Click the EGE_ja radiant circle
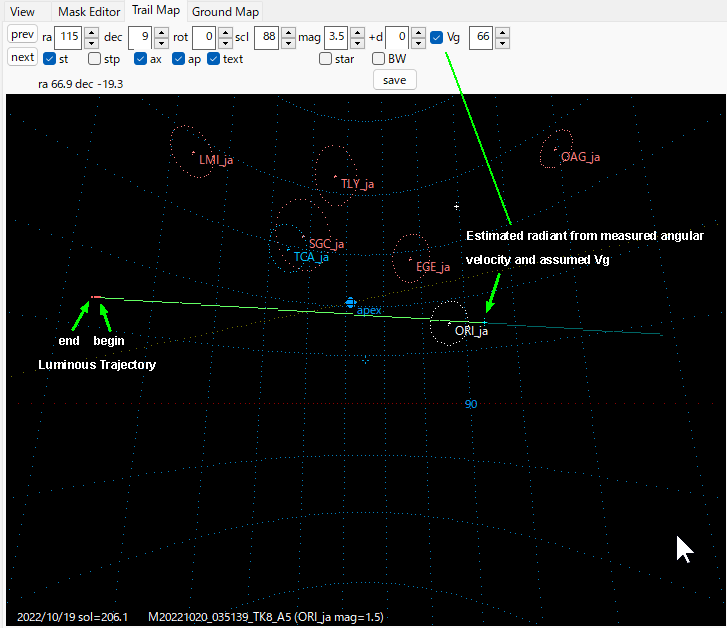The height and width of the screenshot is (628, 727). [x=412, y=259]
